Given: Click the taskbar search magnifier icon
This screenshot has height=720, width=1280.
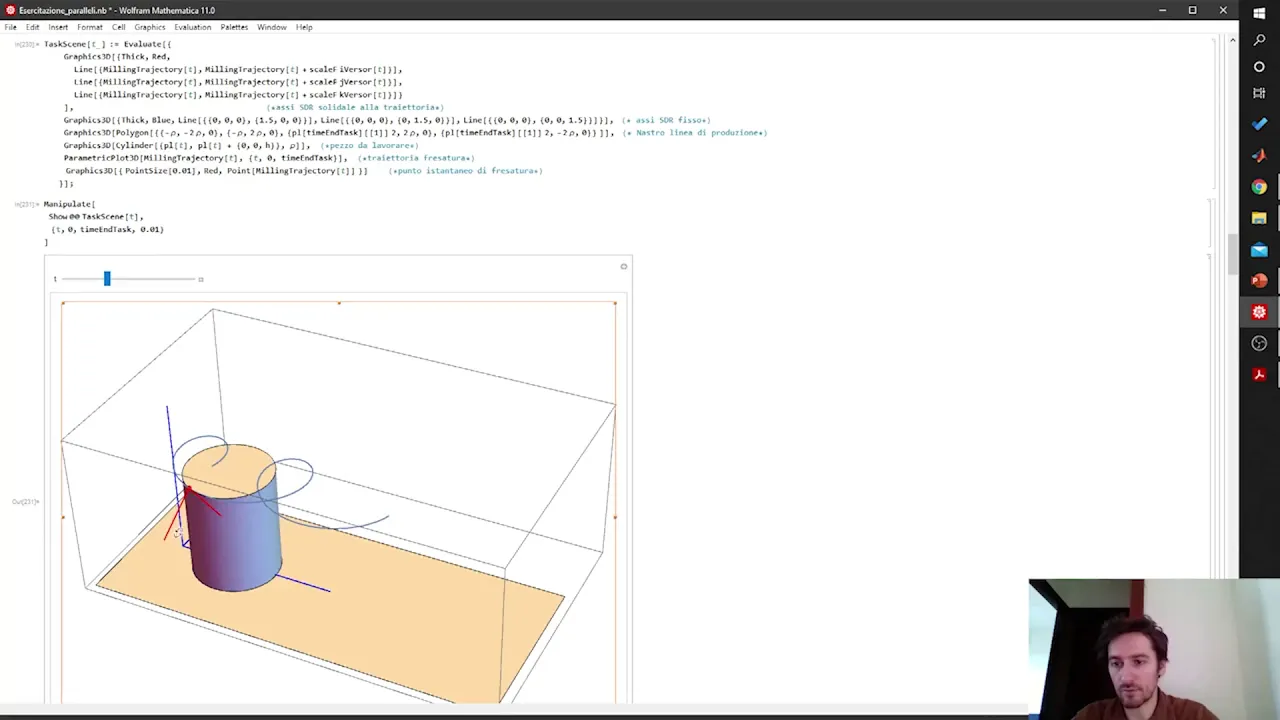Looking at the screenshot, I should (1259, 39).
